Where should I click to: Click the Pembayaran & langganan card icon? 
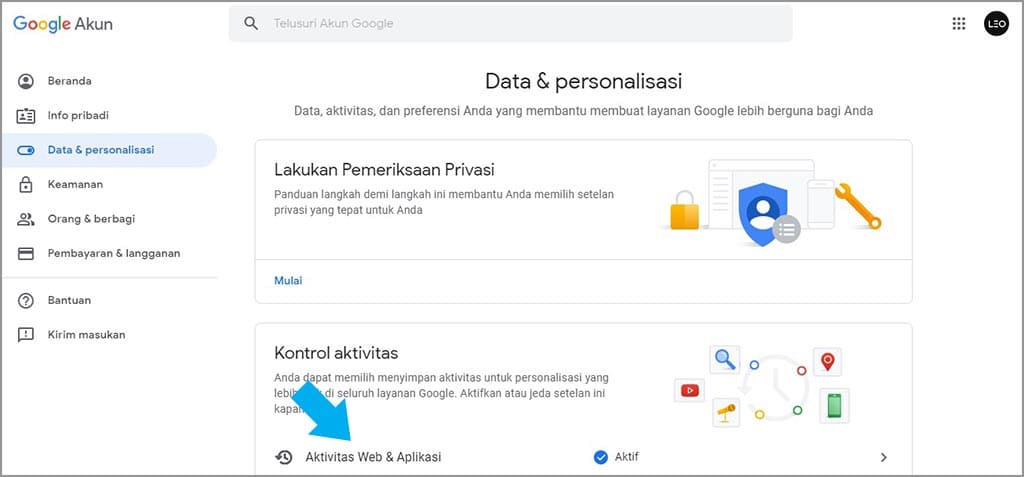click(x=26, y=253)
